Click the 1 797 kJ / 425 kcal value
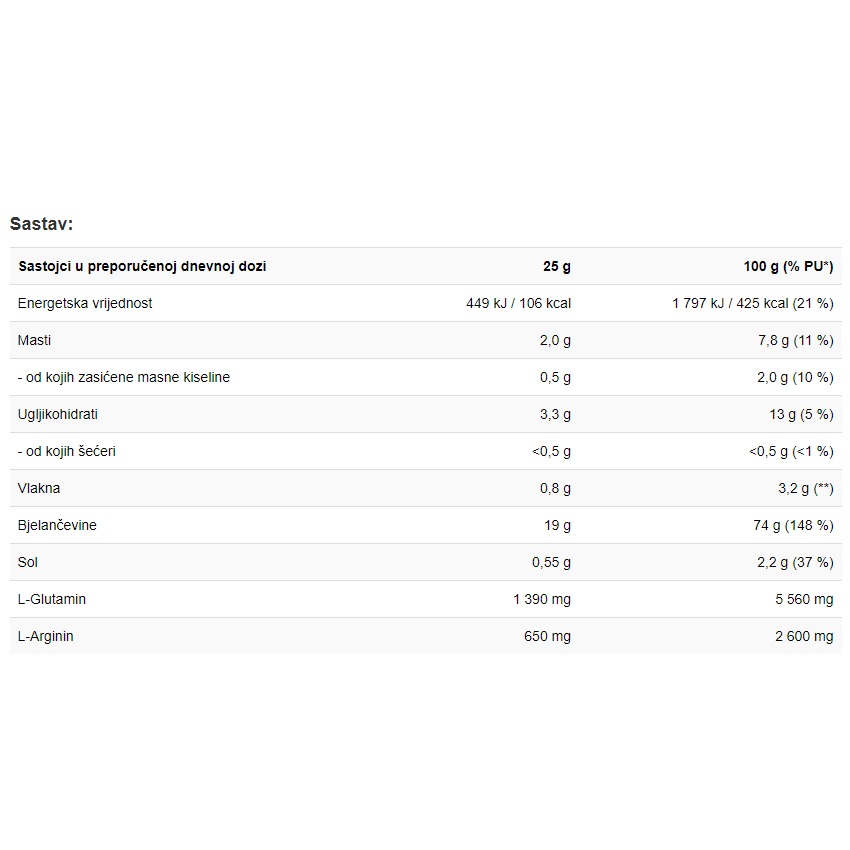This screenshot has width=850, height=850. [x=752, y=303]
